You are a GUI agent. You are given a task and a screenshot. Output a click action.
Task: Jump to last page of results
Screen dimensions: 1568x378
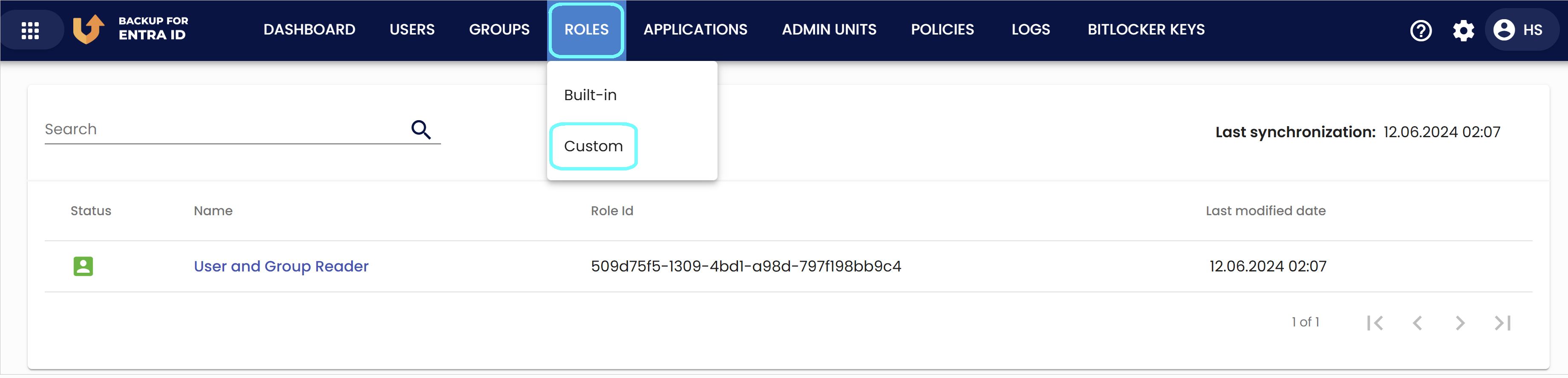point(1502,323)
